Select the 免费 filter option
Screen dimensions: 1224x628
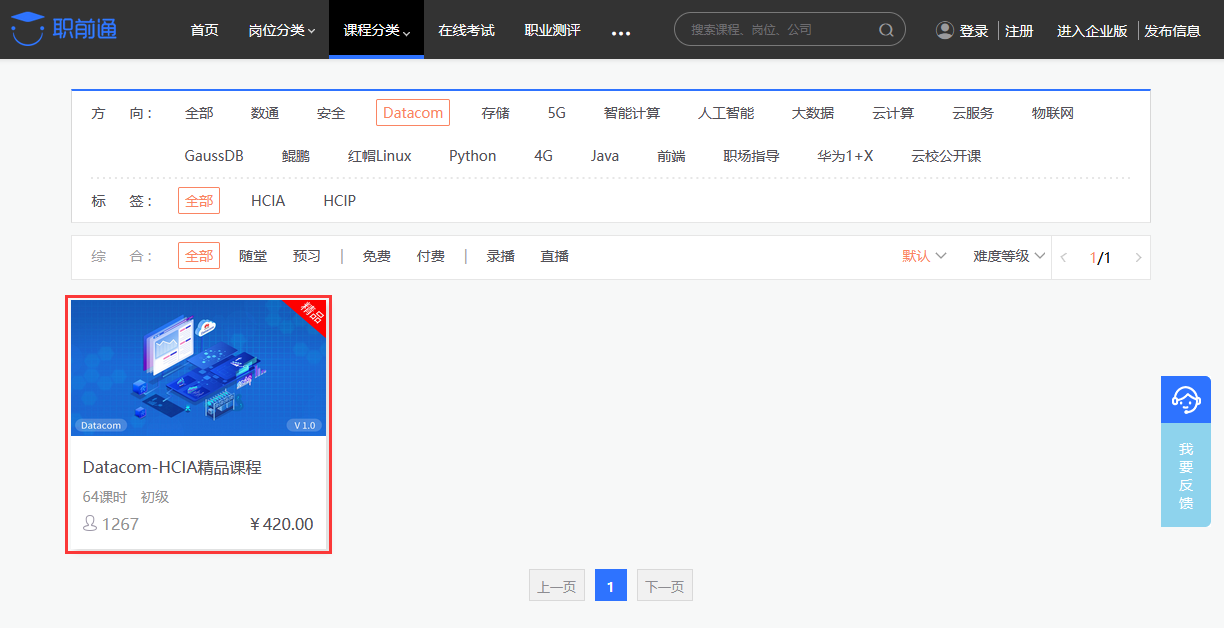[x=376, y=256]
